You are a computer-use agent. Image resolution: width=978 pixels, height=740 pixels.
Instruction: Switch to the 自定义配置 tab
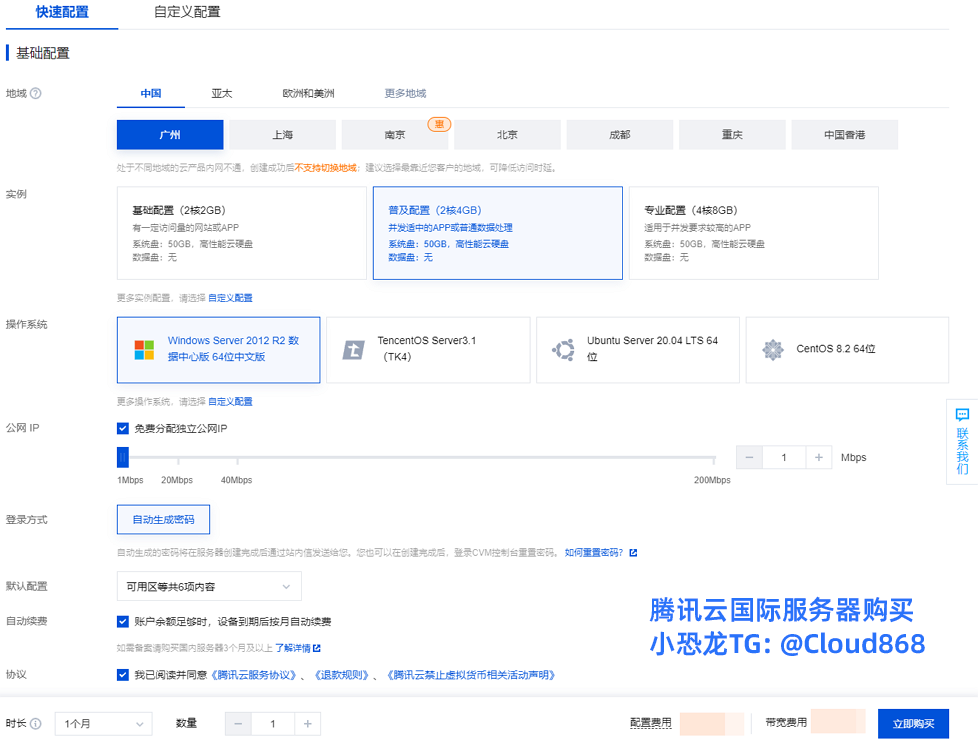click(x=187, y=12)
